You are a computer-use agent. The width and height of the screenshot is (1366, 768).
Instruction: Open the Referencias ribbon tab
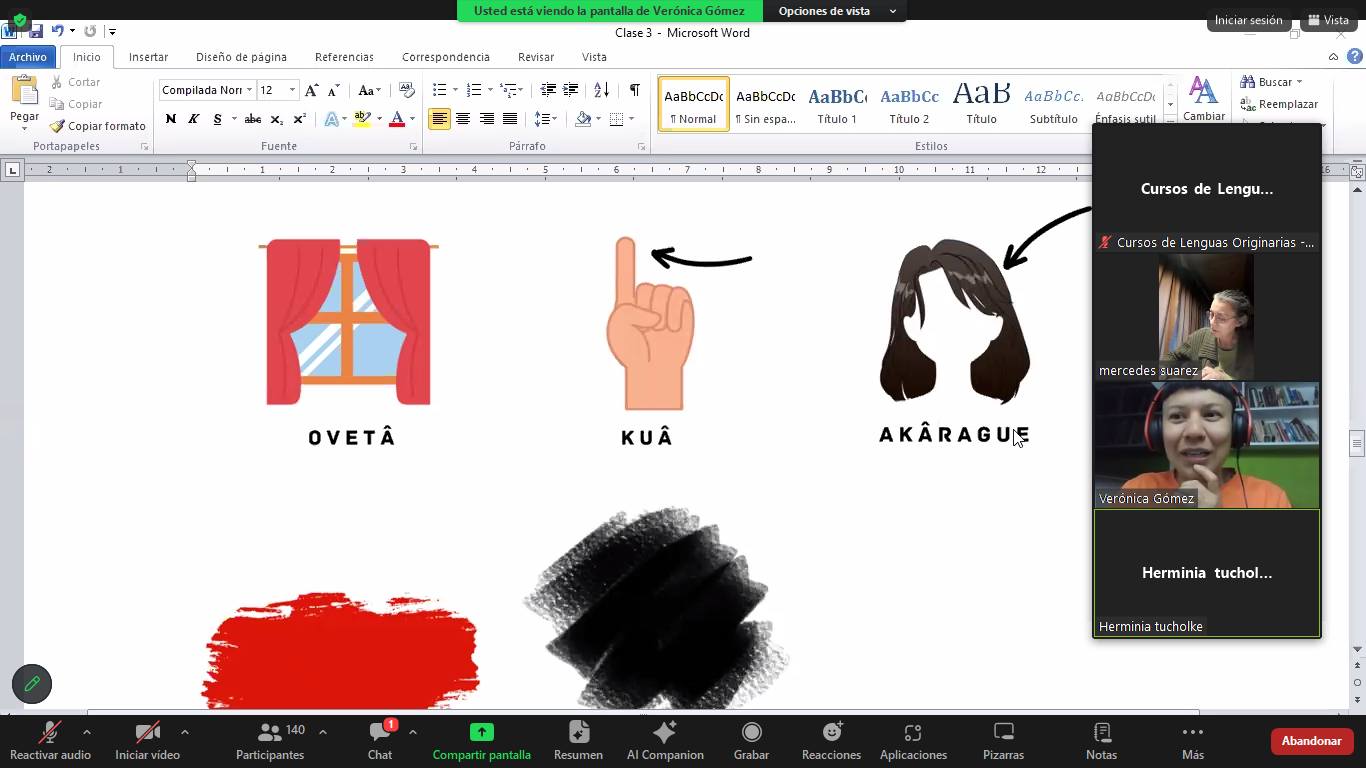point(344,57)
